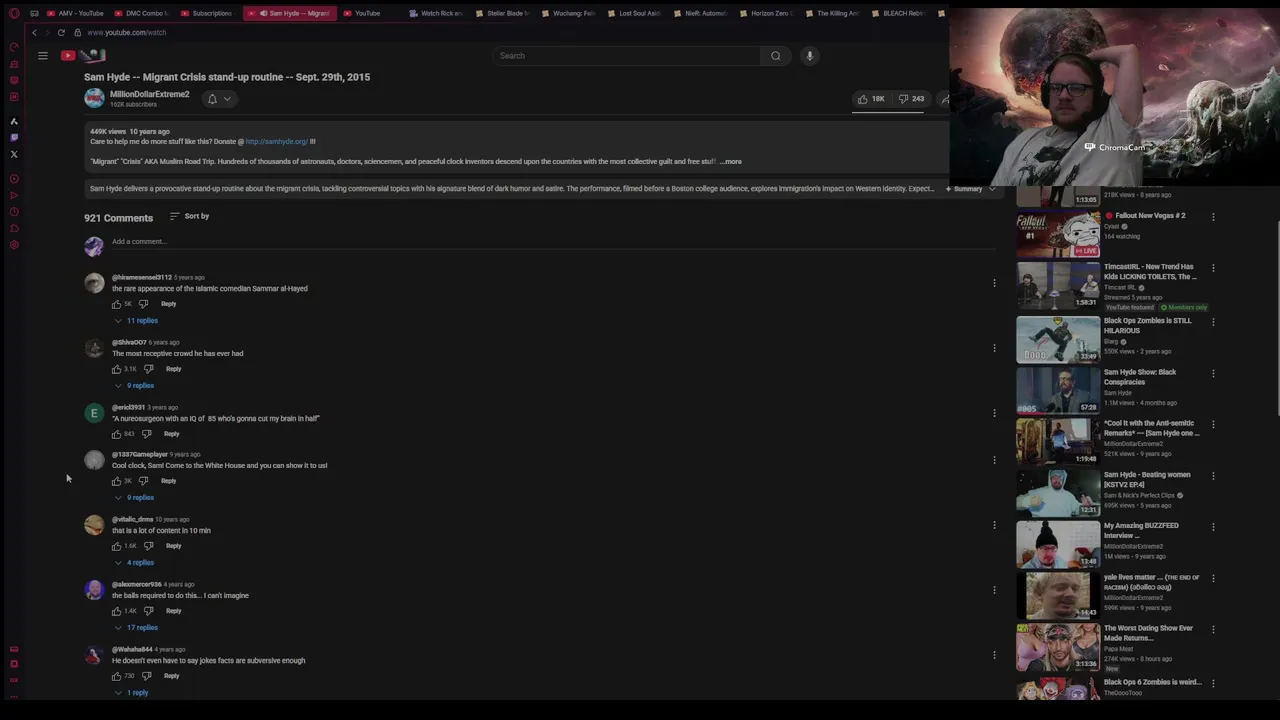This screenshot has height=720, width=1280.
Task: Click the browser back arrow
Action: (x=34, y=32)
